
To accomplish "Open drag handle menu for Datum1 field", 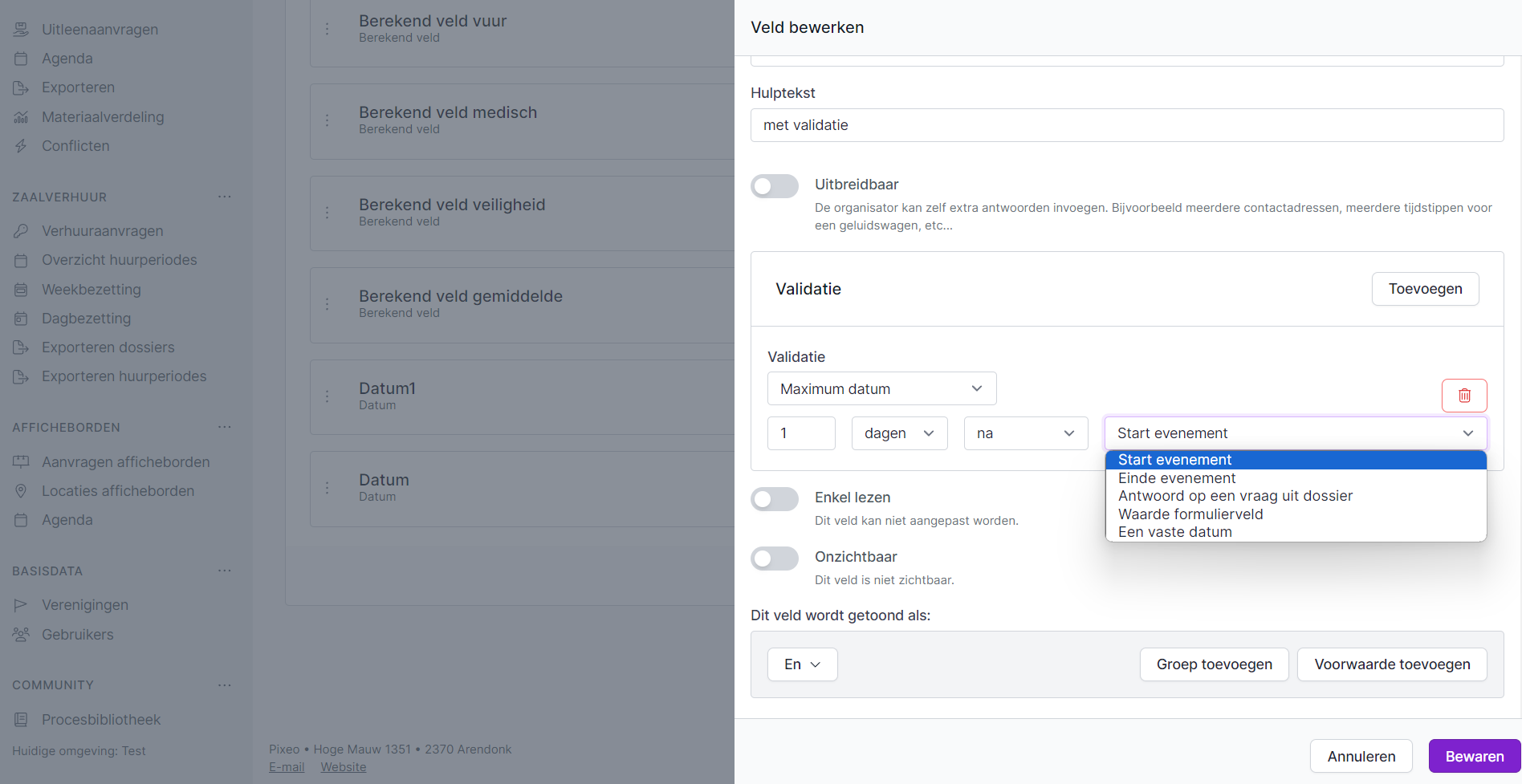I will [x=327, y=396].
